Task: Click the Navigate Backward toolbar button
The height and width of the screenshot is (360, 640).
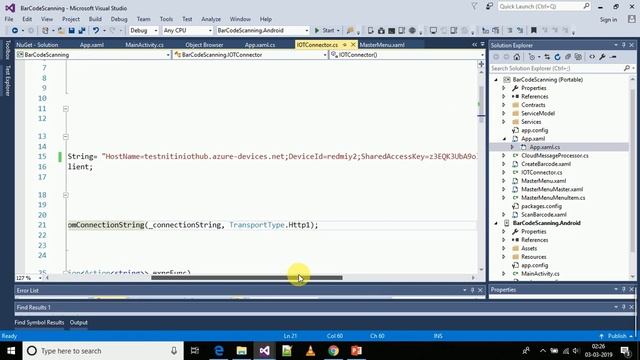Action: coord(15,31)
